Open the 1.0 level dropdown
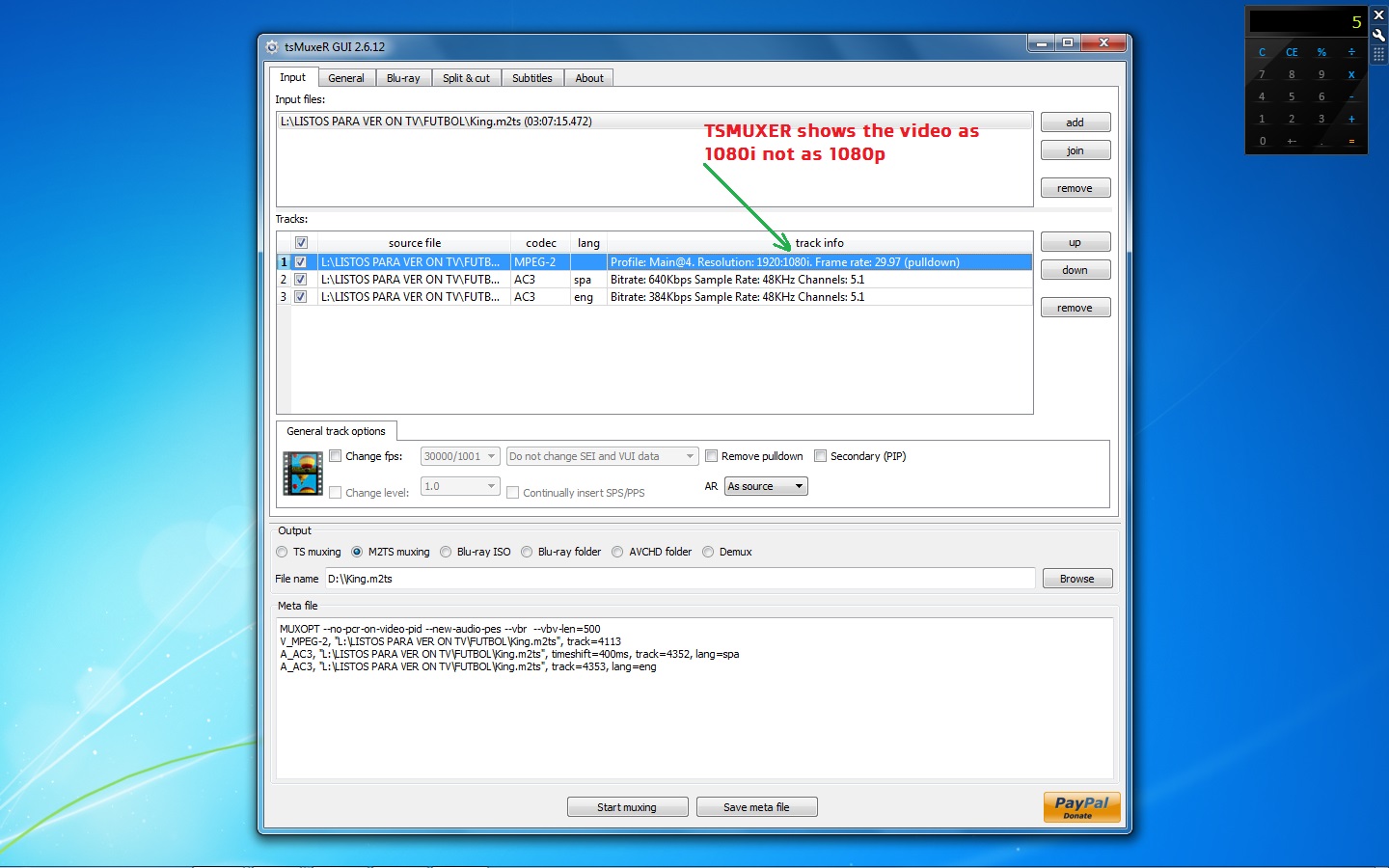The width and height of the screenshot is (1389, 868). click(x=460, y=486)
